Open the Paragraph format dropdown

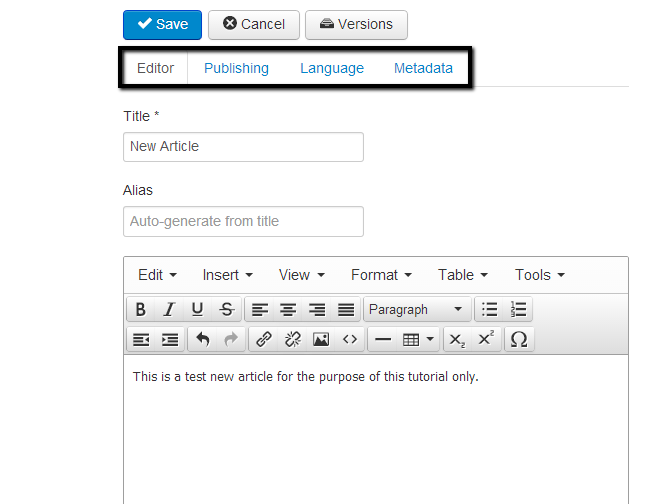[x=415, y=309]
